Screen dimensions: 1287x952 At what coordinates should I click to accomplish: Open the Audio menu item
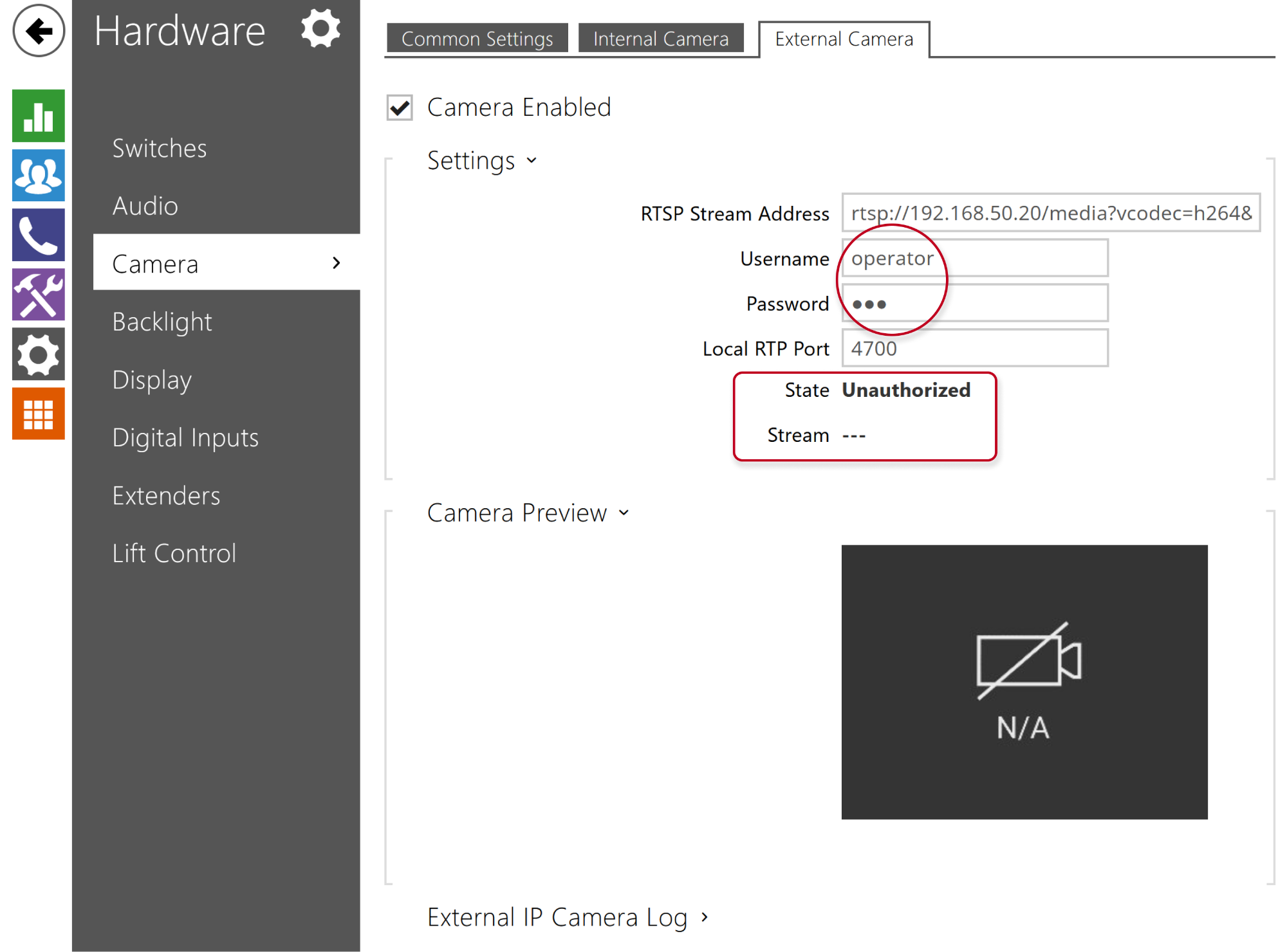(145, 206)
